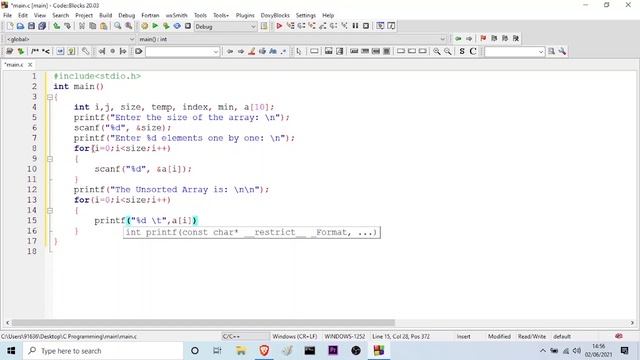Open an existing file
This screenshot has height=360, width=640.
pos(20,26)
